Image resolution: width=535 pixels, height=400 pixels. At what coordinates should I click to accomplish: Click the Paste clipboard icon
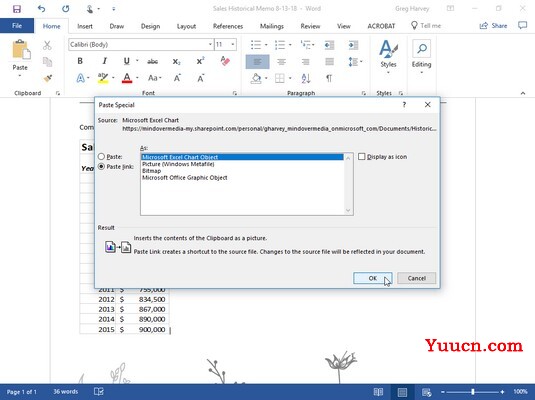coord(21,49)
